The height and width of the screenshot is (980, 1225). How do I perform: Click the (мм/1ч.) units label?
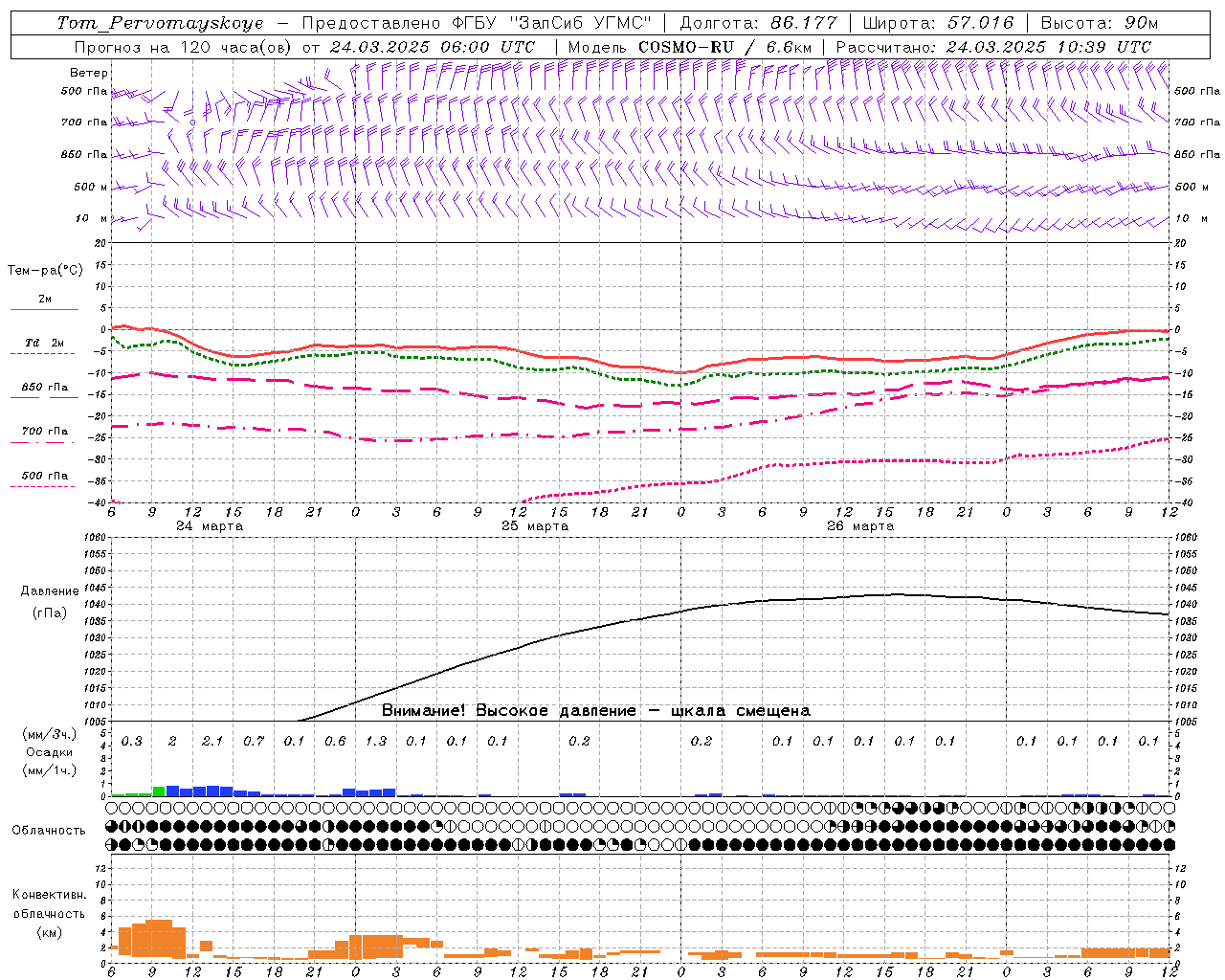click(x=48, y=770)
